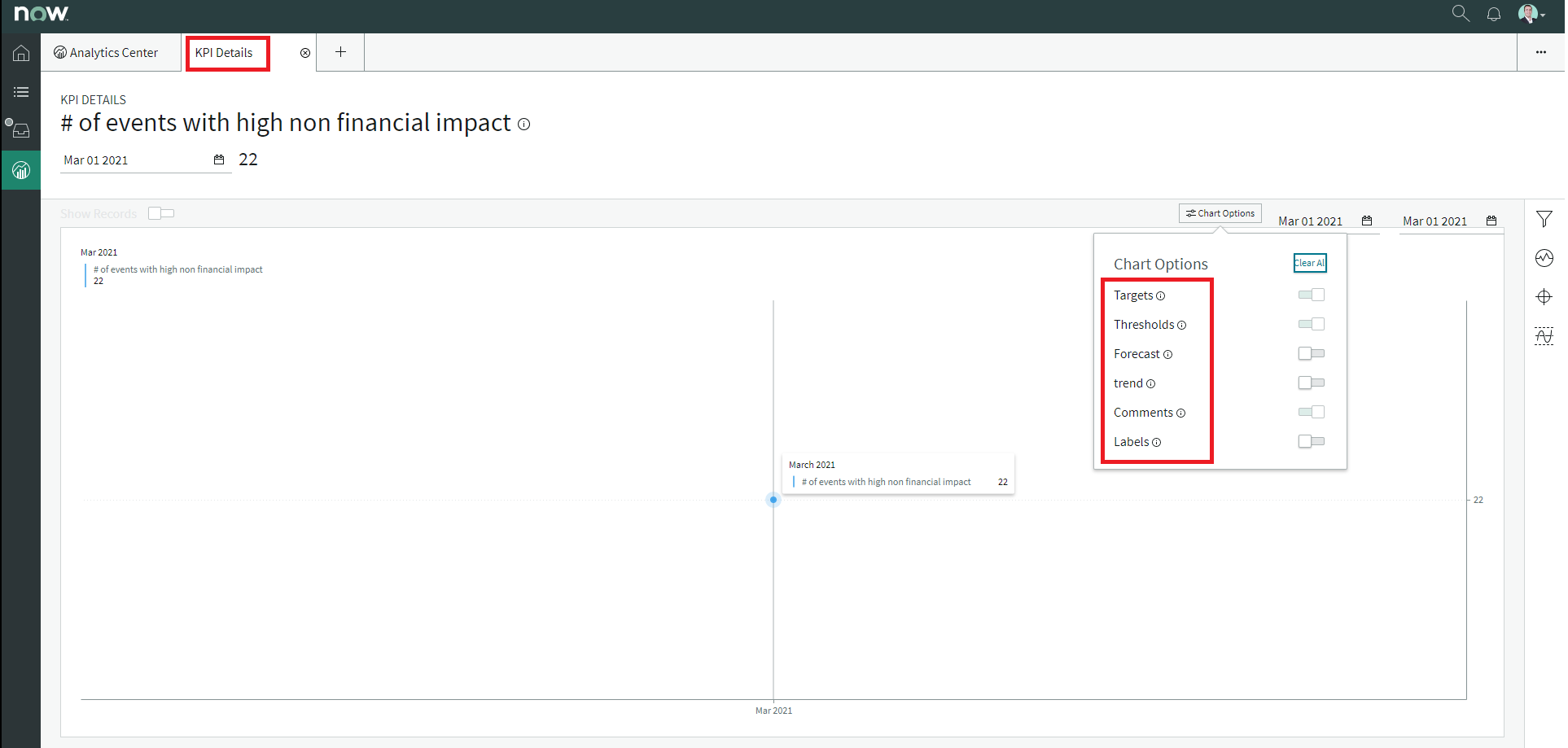This screenshot has width=1568, height=748.
Task: Click the crosshair target icon
Action: [1544, 297]
